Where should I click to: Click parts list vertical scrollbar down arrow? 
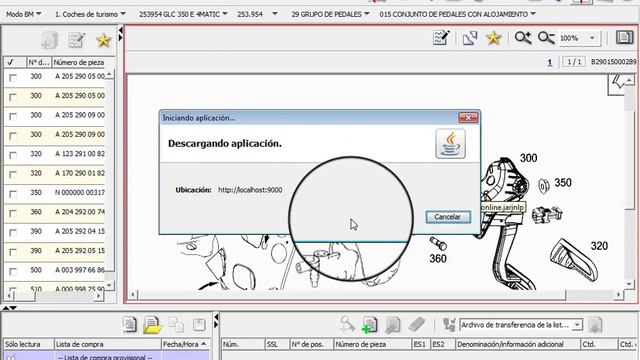click(x=109, y=285)
